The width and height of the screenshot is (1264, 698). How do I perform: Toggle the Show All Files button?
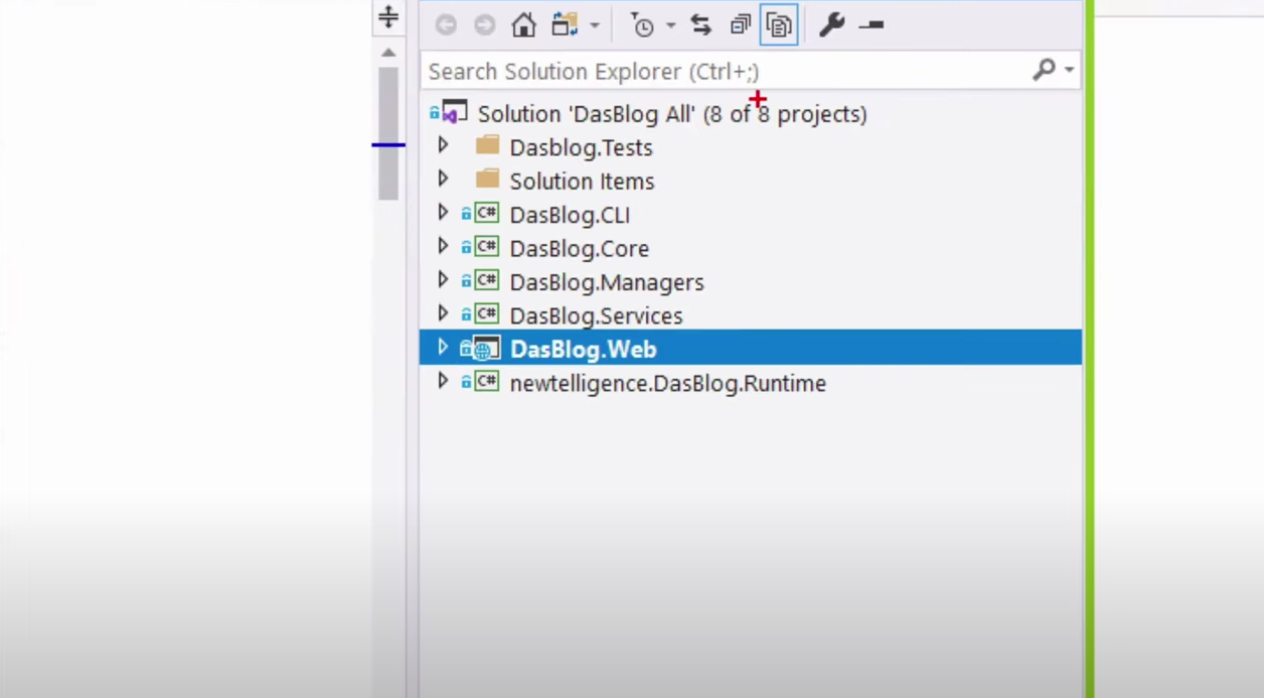click(779, 25)
